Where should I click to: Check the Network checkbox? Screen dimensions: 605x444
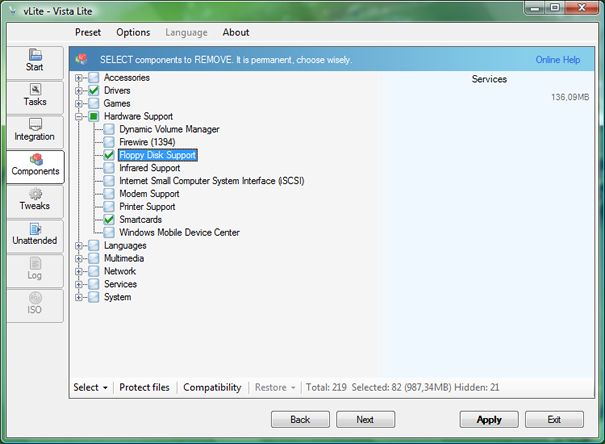93,271
